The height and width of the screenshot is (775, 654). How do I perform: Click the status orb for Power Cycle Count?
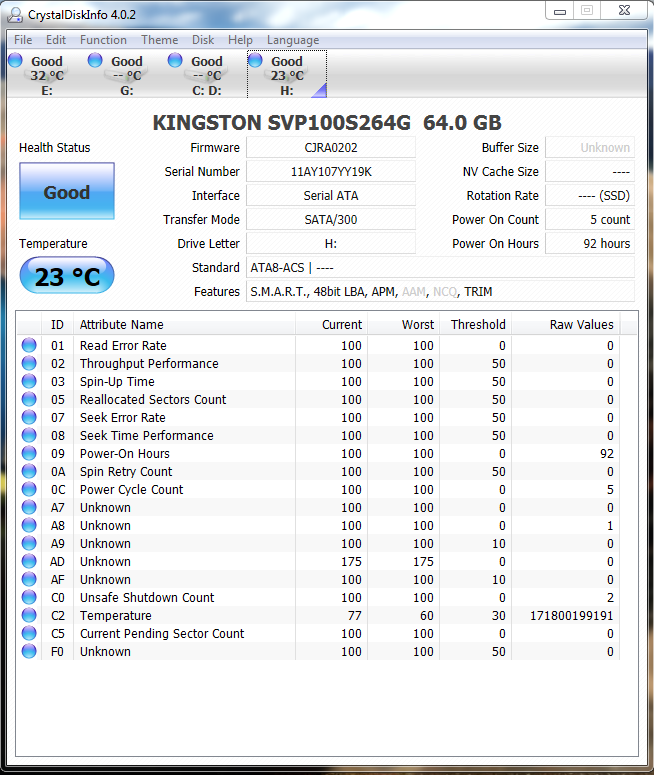pos(29,489)
